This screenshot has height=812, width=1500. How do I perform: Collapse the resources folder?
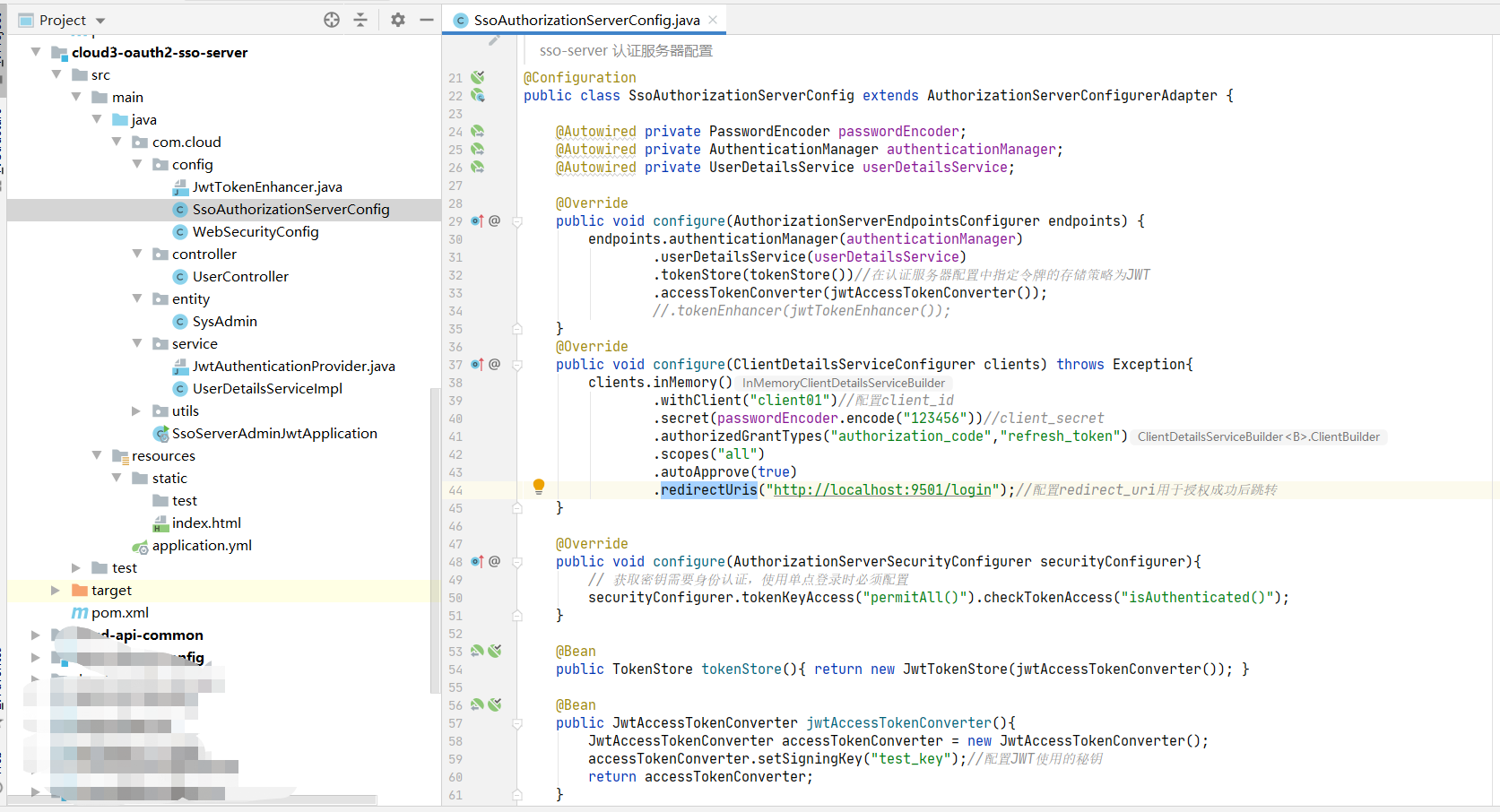tap(97, 455)
